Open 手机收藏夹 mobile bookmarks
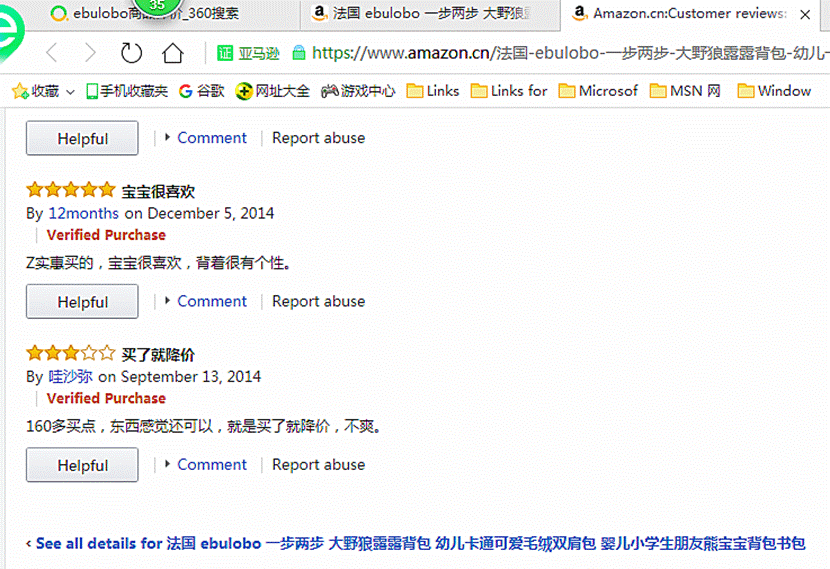This screenshot has width=830, height=569. (x=126, y=91)
